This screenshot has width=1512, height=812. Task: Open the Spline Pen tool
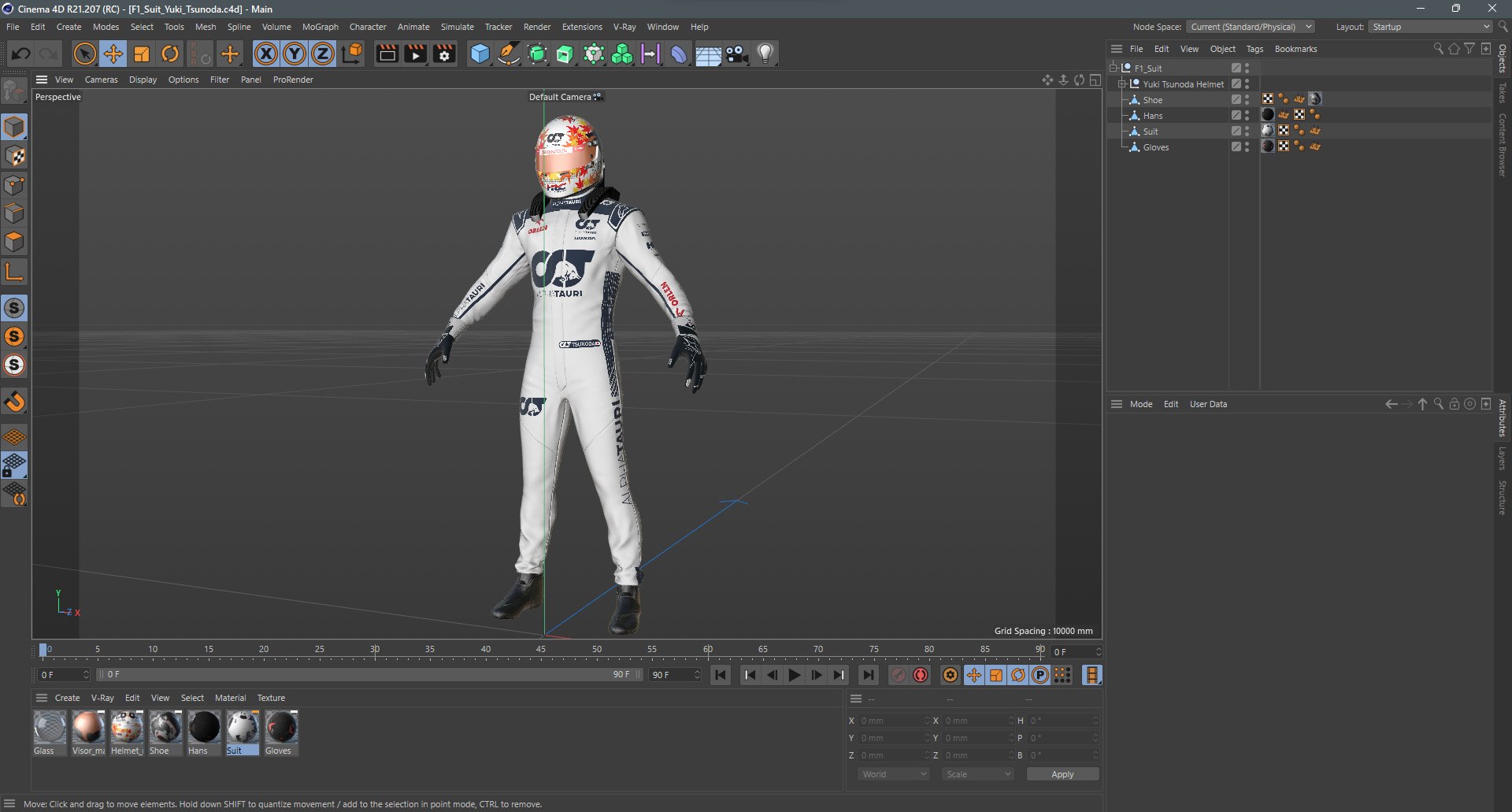coord(509,54)
